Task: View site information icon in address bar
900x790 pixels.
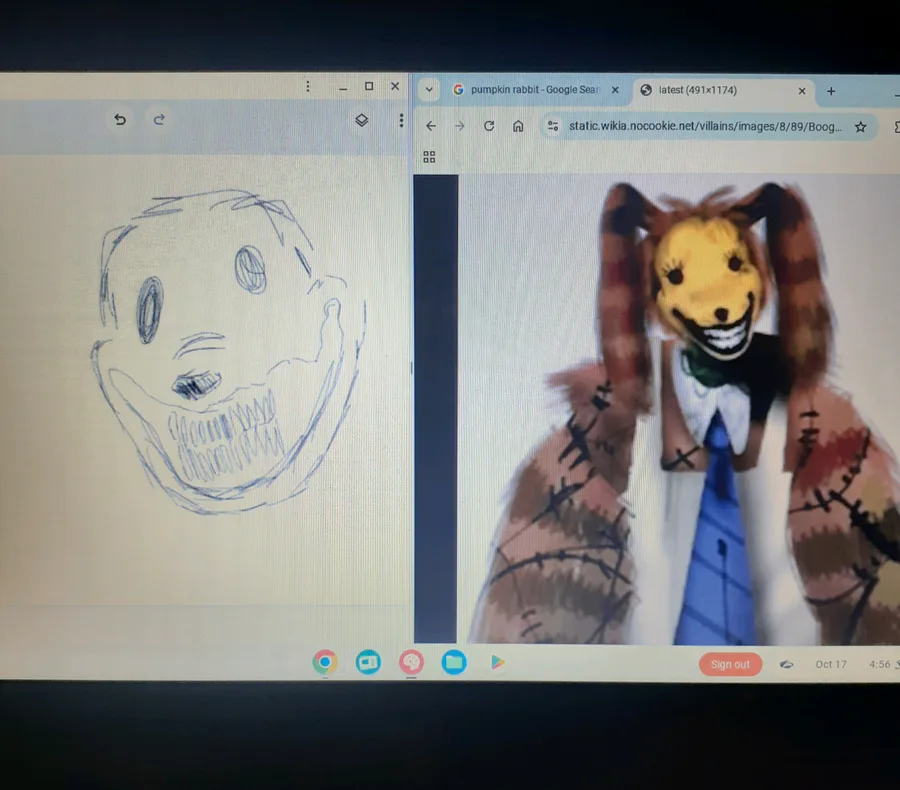Action: 553,126
